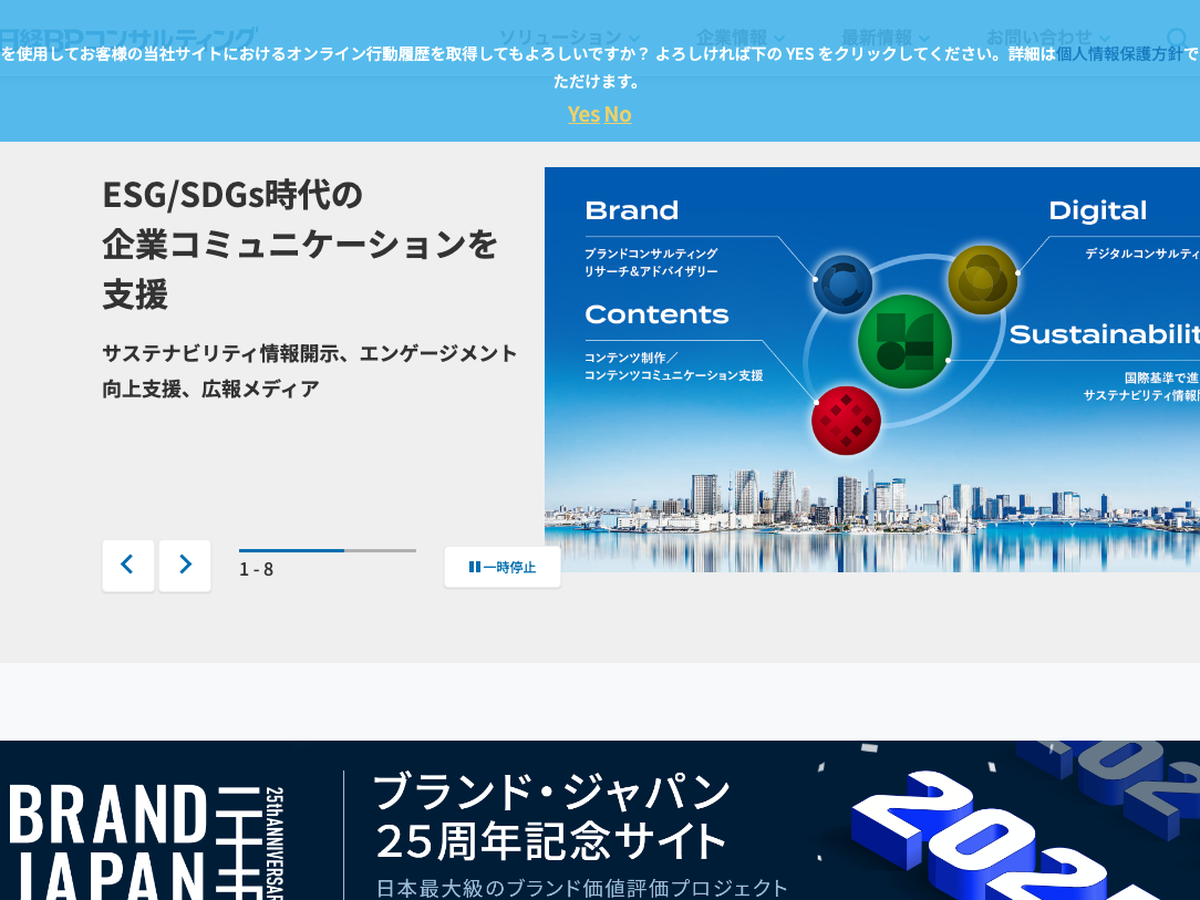Click the green Sustainability sphere icon

[904, 341]
